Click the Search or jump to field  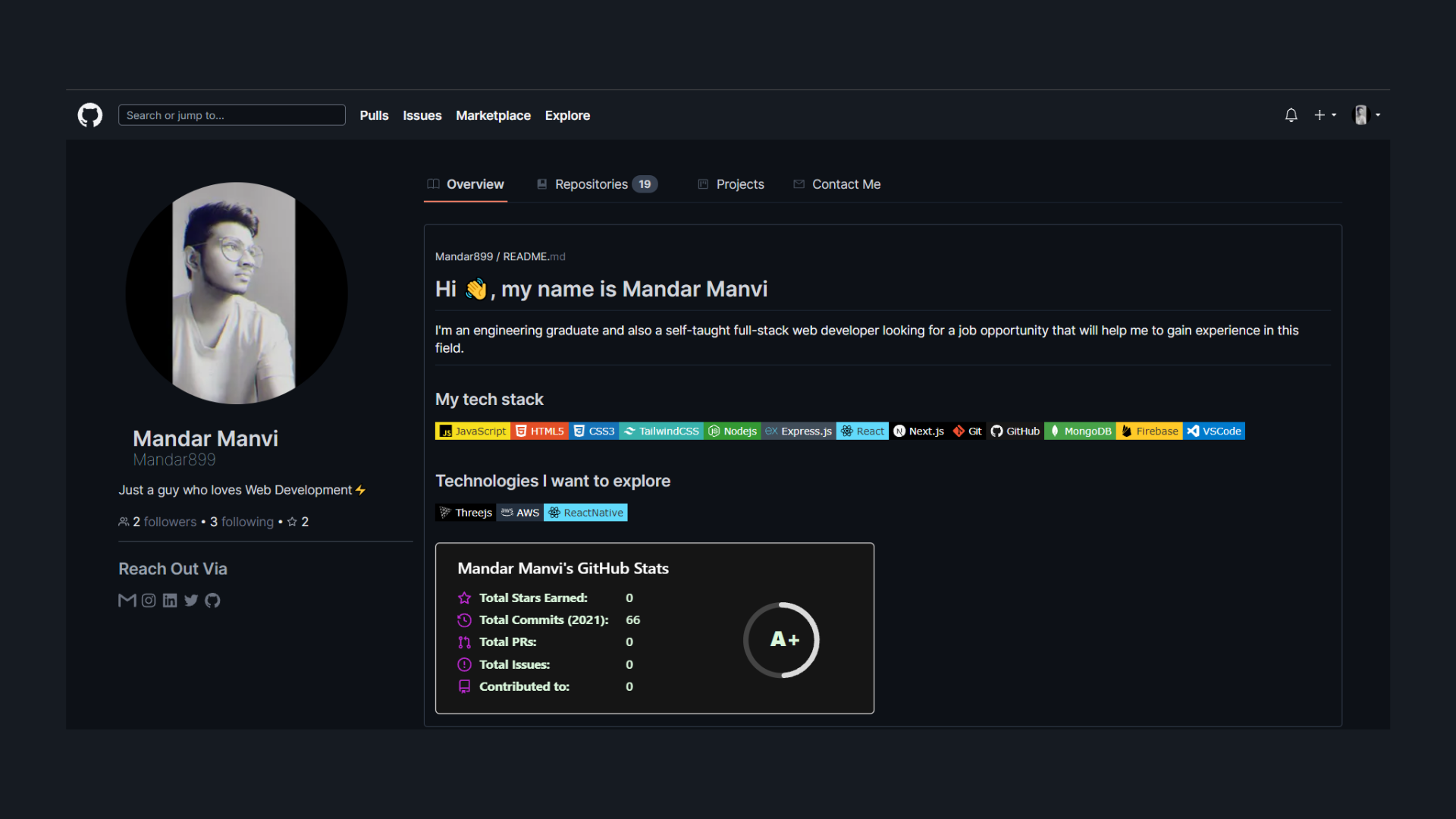point(232,115)
